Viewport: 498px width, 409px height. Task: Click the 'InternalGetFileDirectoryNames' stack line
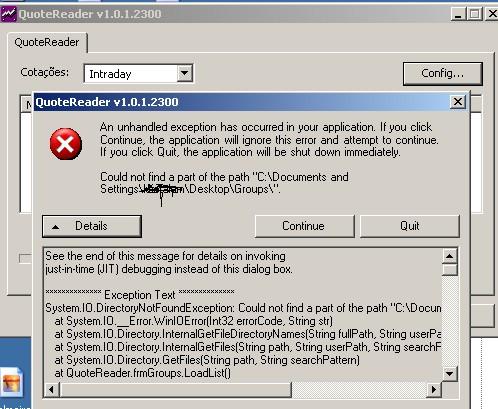(247, 334)
